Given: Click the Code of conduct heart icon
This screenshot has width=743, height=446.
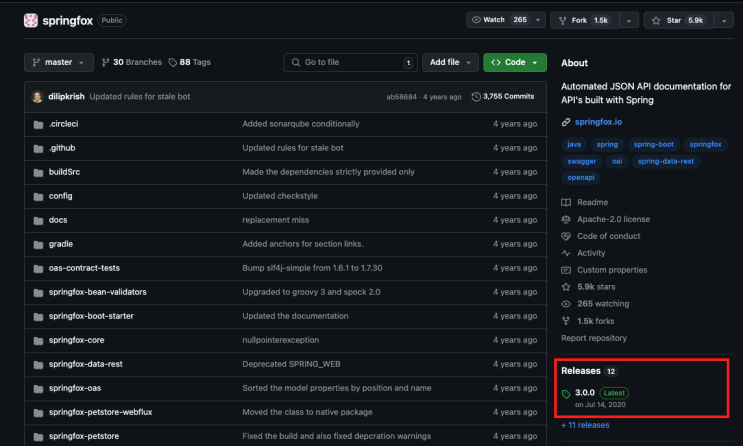Looking at the screenshot, I should click(566, 236).
